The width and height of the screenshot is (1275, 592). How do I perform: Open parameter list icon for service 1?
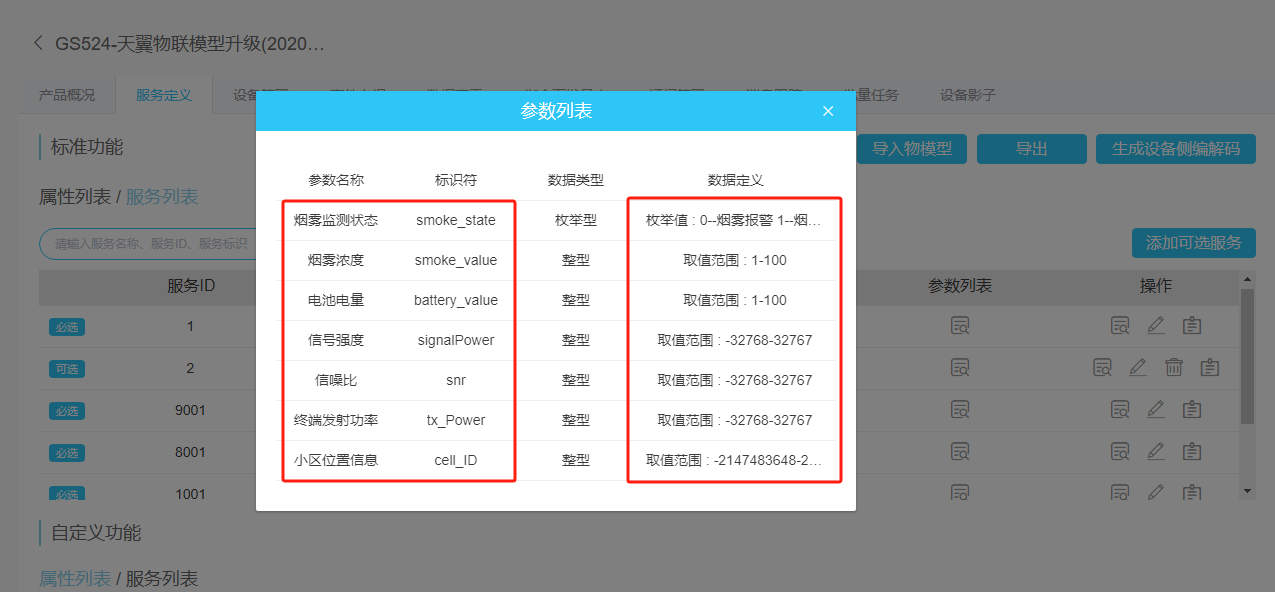coord(960,325)
